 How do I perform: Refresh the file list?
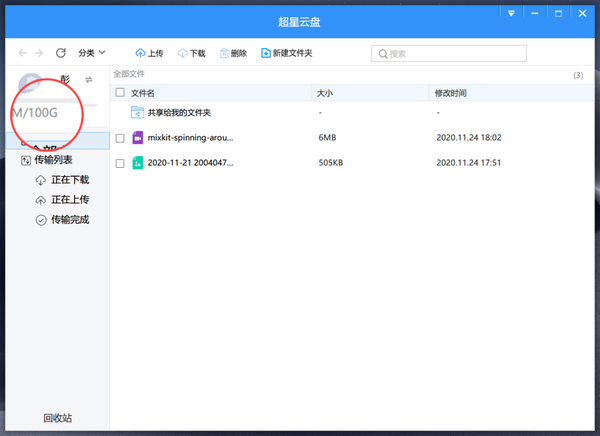pyautogui.click(x=61, y=53)
